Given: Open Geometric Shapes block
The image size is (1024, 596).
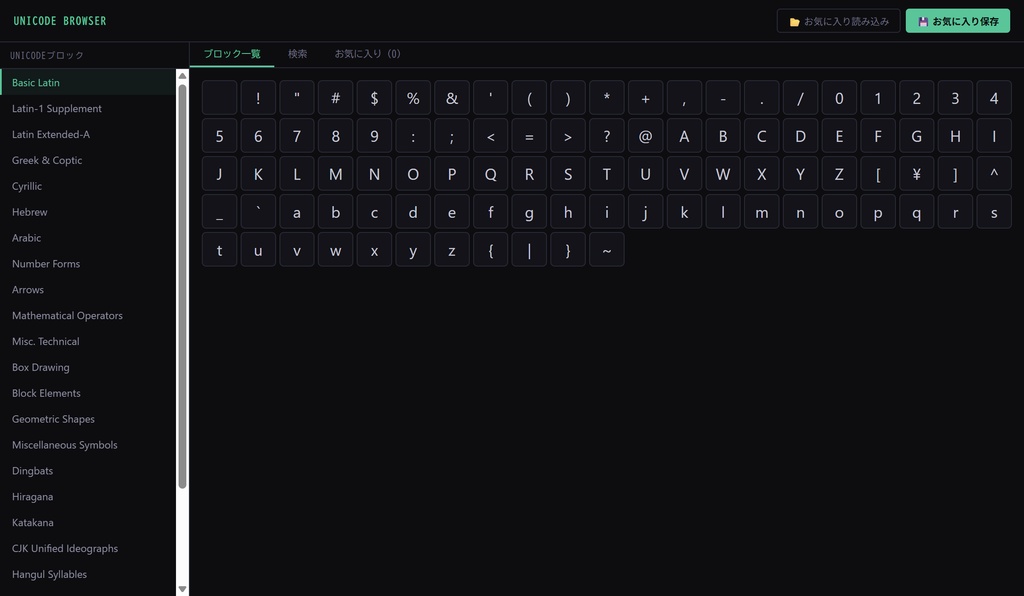Looking at the screenshot, I should pyautogui.click(x=88, y=419).
